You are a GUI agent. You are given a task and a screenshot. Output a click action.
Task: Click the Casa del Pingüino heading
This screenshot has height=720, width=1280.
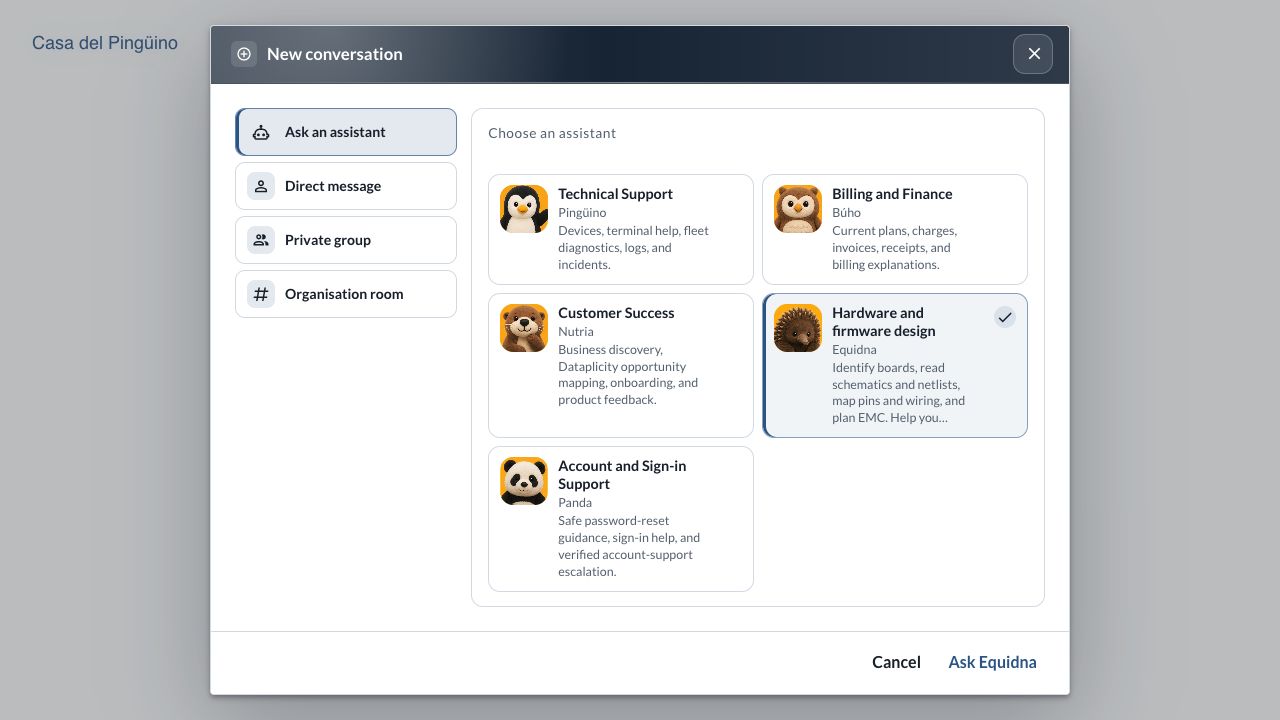coord(105,43)
